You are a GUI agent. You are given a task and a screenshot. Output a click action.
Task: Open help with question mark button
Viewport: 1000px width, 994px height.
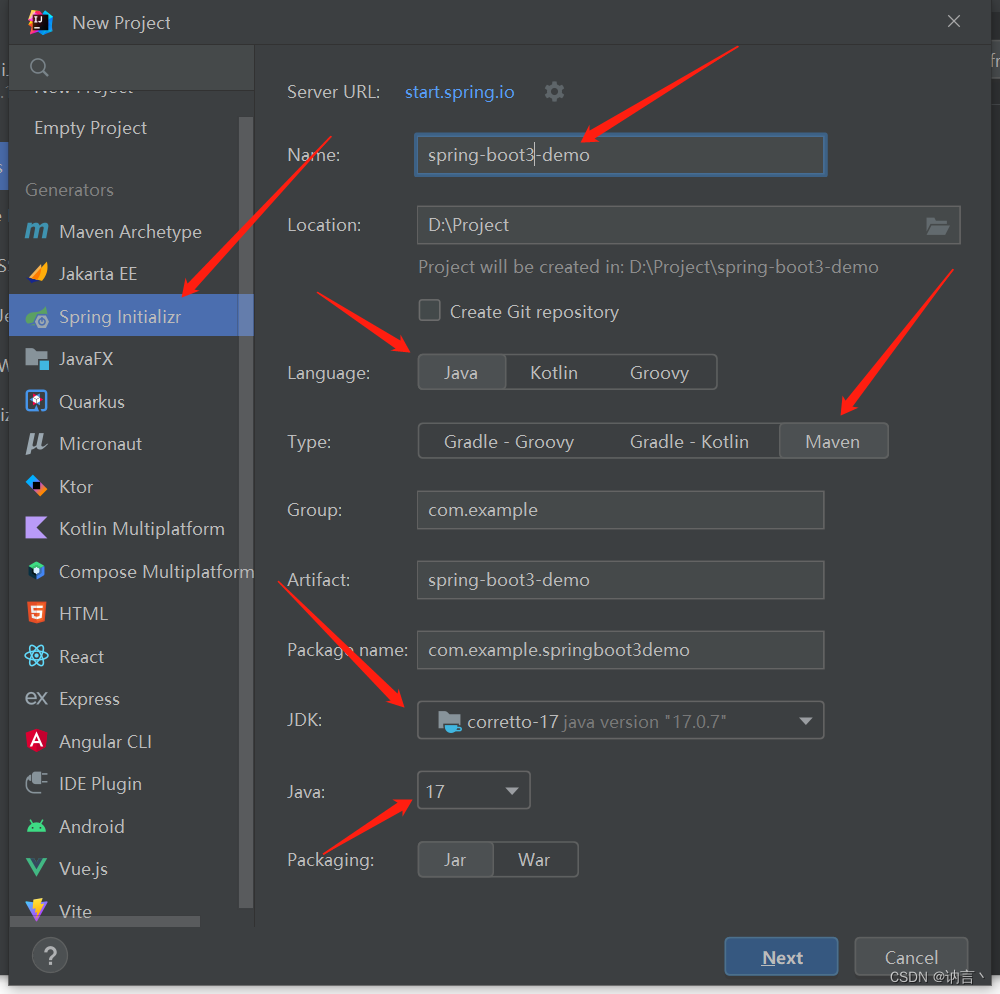pyautogui.click(x=50, y=955)
